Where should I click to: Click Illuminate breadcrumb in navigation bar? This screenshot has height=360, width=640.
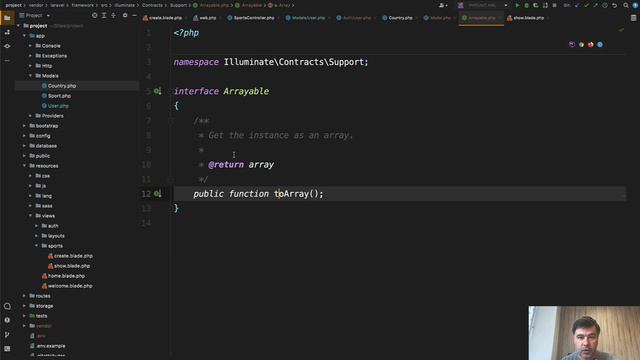pos(124,5)
